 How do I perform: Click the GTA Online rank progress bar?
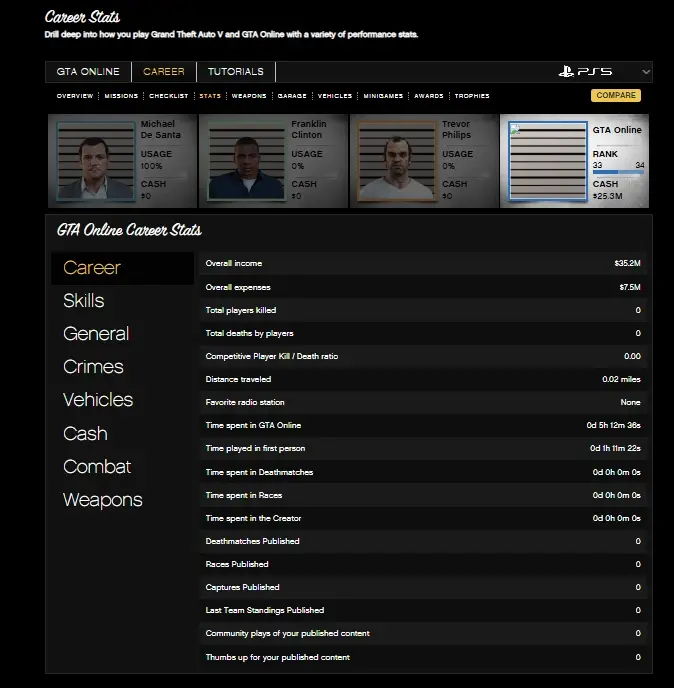[618, 172]
